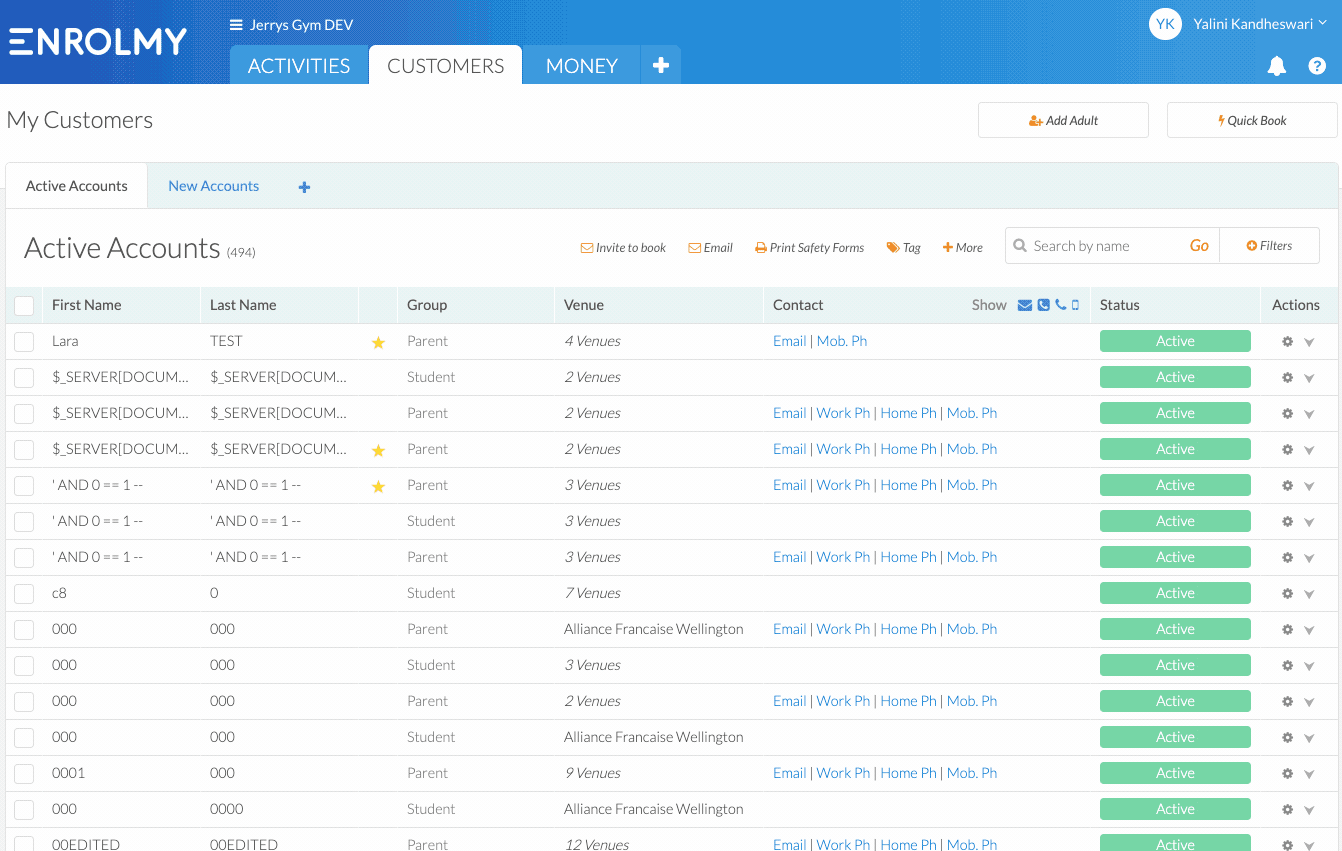Click Invite to book
The width and height of the screenshot is (1342, 851).
pyautogui.click(x=623, y=247)
